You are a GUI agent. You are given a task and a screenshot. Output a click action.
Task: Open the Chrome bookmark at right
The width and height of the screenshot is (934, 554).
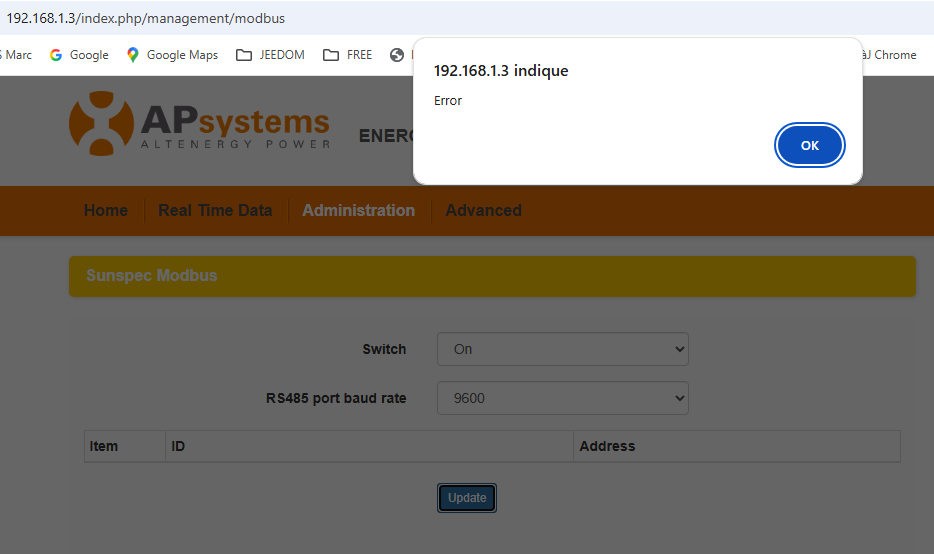click(890, 55)
